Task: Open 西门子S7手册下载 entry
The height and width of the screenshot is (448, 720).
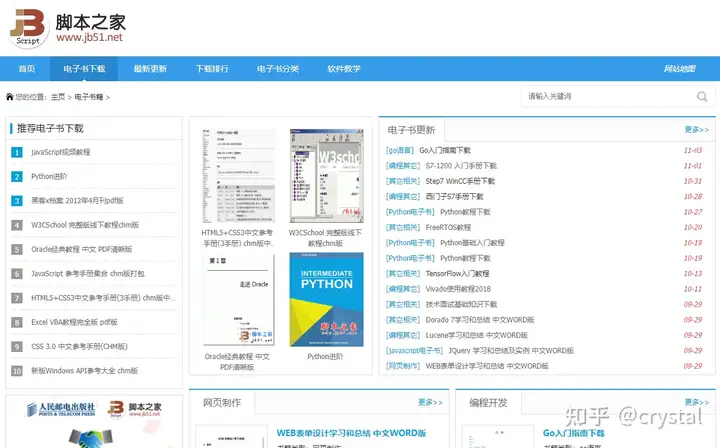Action: click(x=454, y=197)
